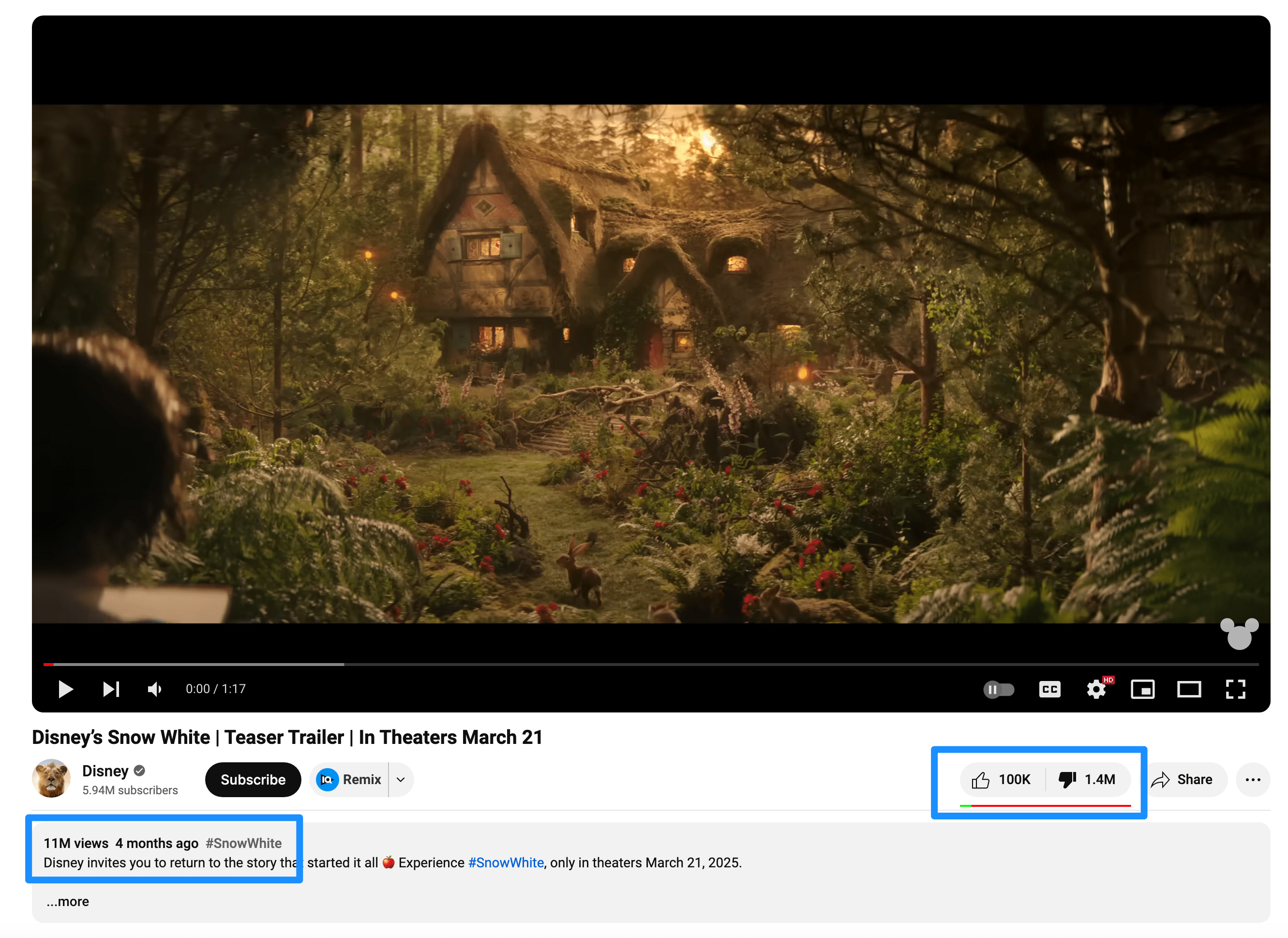The height and width of the screenshot is (938, 1288).
Task: Open the video settings gear
Action: [1095, 689]
